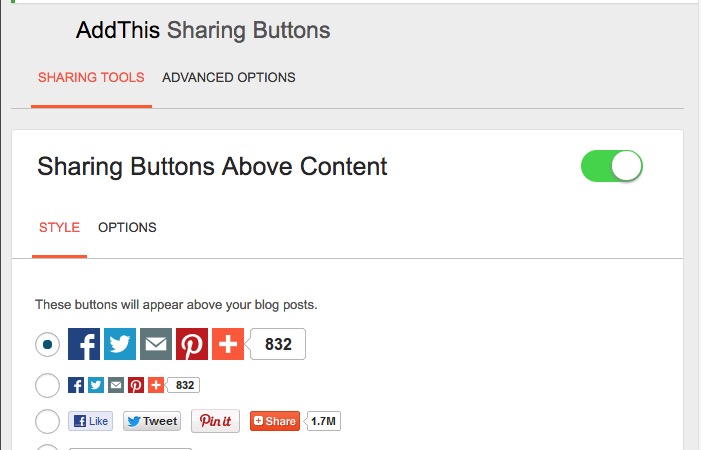Open the Sharing Tools tab
Viewport: 701px width, 450px height.
[x=91, y=77]
